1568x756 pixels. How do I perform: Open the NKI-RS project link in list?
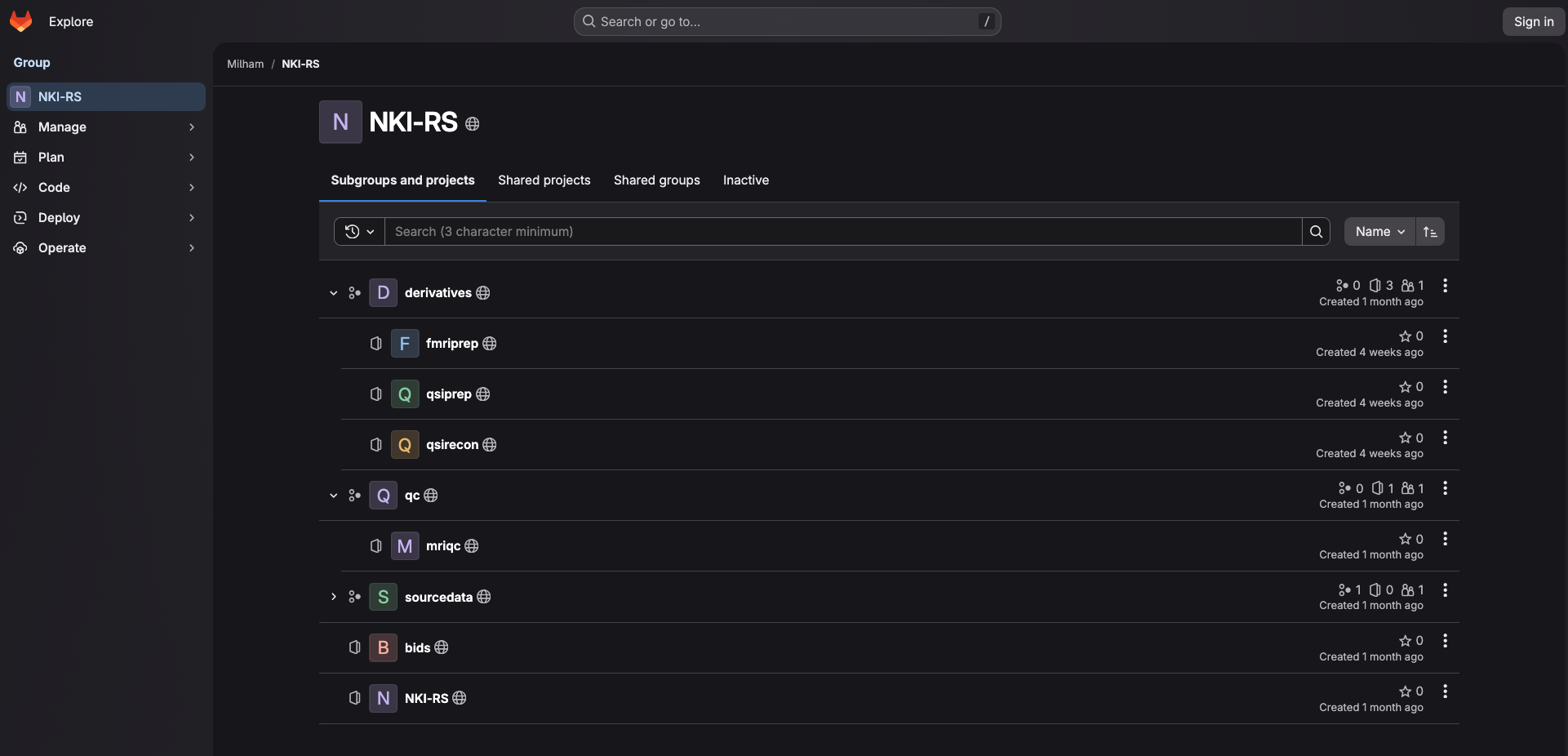[427, 699]
